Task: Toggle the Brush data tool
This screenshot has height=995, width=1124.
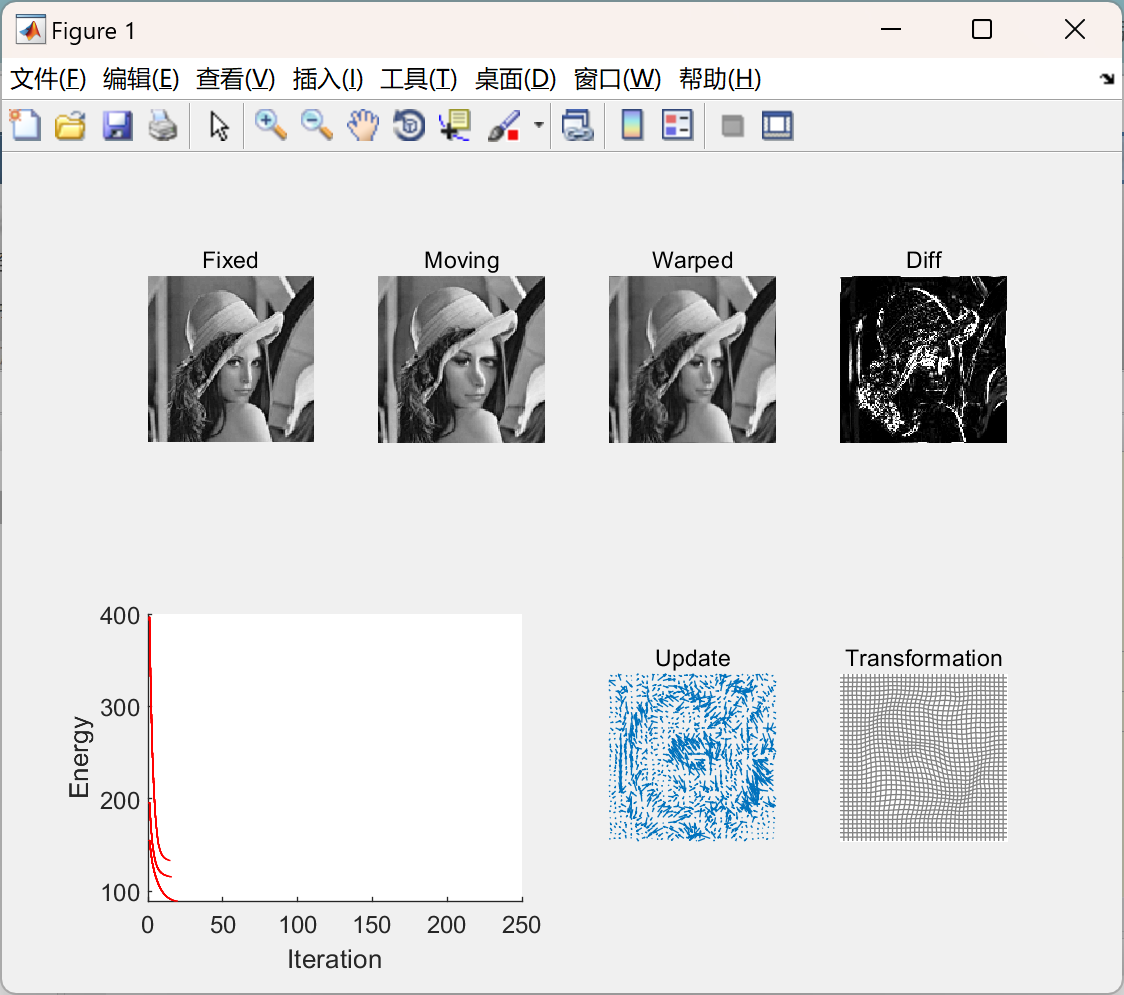Action: click(x=504, y=125)
